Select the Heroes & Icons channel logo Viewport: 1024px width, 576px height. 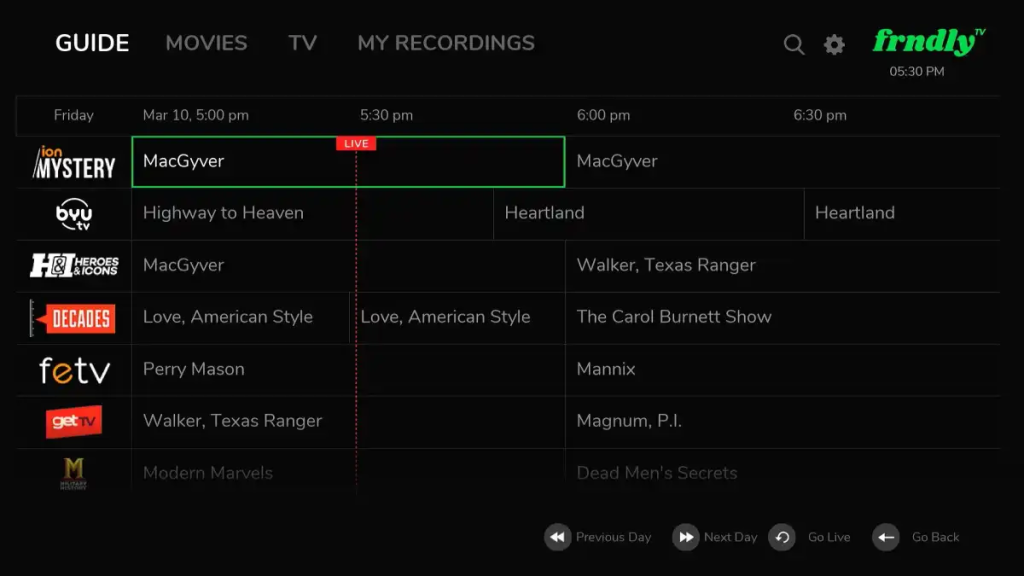(74, 266)
